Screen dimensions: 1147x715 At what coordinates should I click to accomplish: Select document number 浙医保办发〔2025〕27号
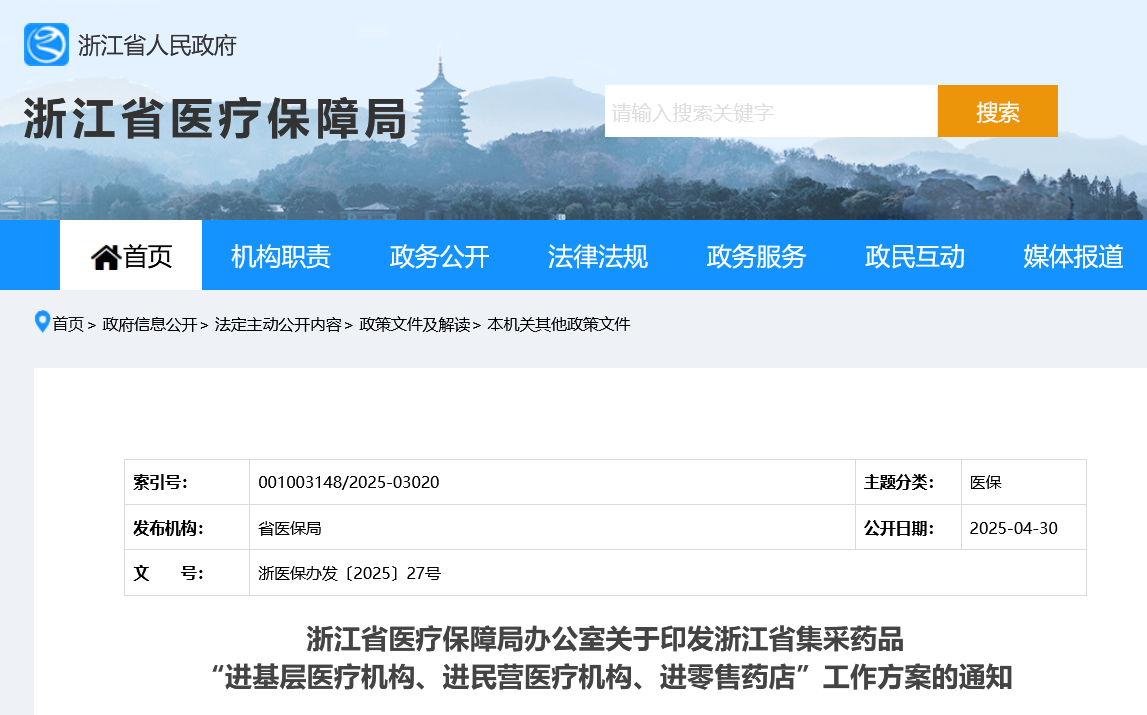click(350, 573)
